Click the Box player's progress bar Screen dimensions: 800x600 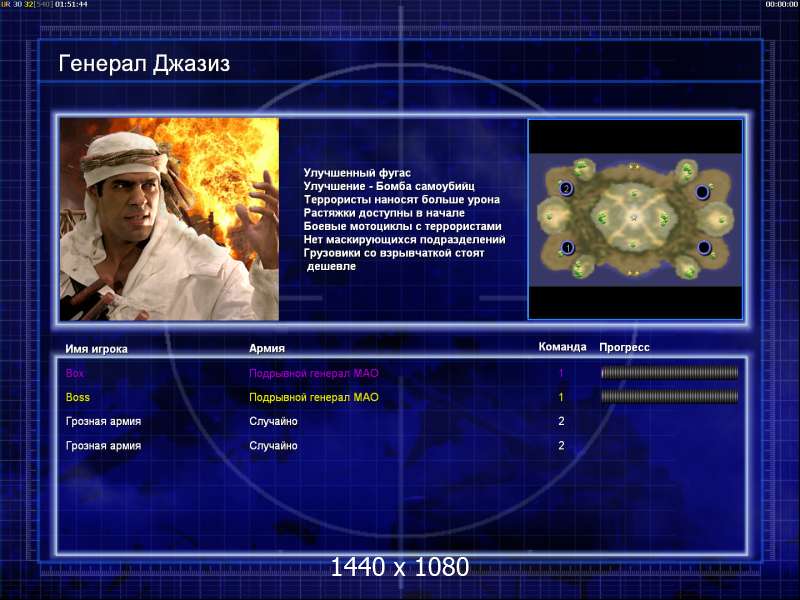click(669, 373)
